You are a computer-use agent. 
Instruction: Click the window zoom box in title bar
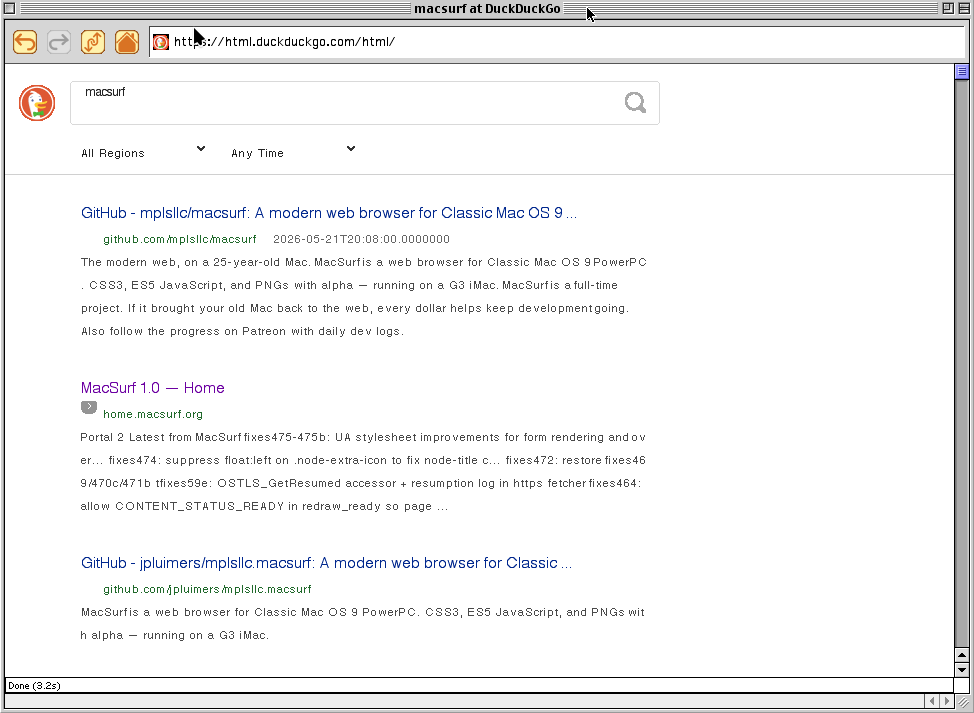pyautogui.click(x=948, y=8)
